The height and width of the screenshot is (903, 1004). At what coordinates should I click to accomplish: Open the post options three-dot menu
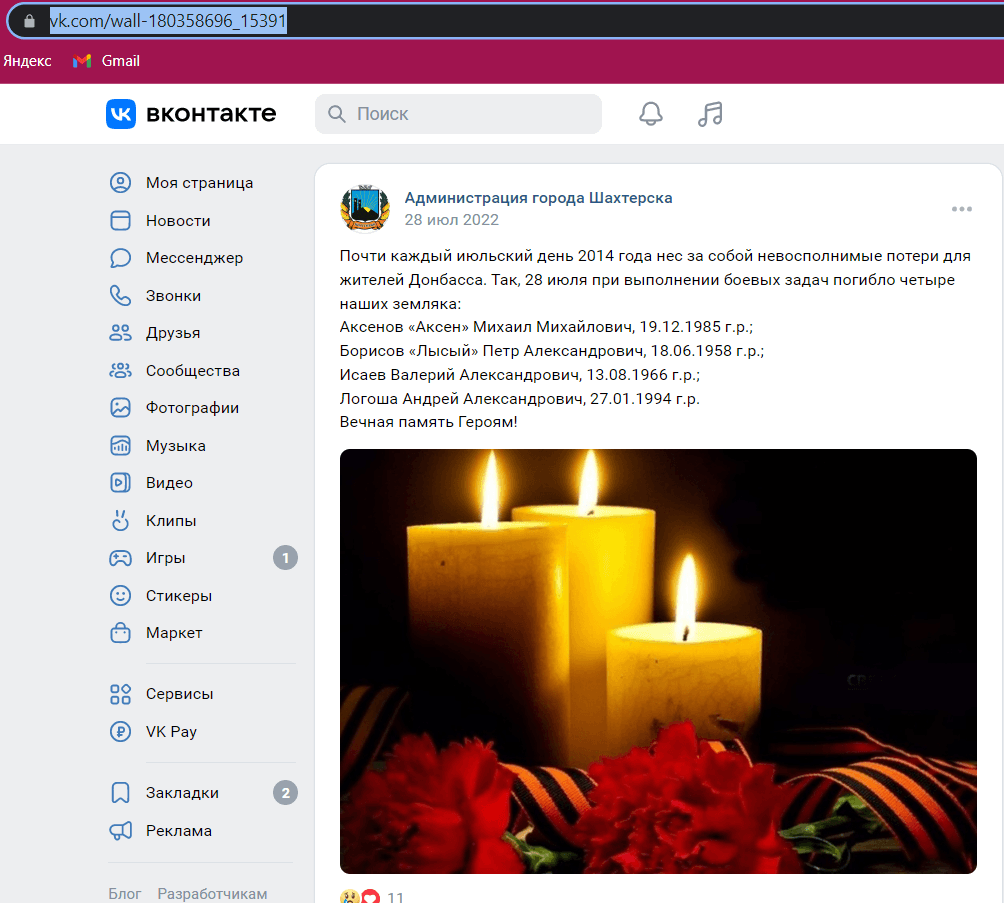pyautogui.click(x=962, y=209)
